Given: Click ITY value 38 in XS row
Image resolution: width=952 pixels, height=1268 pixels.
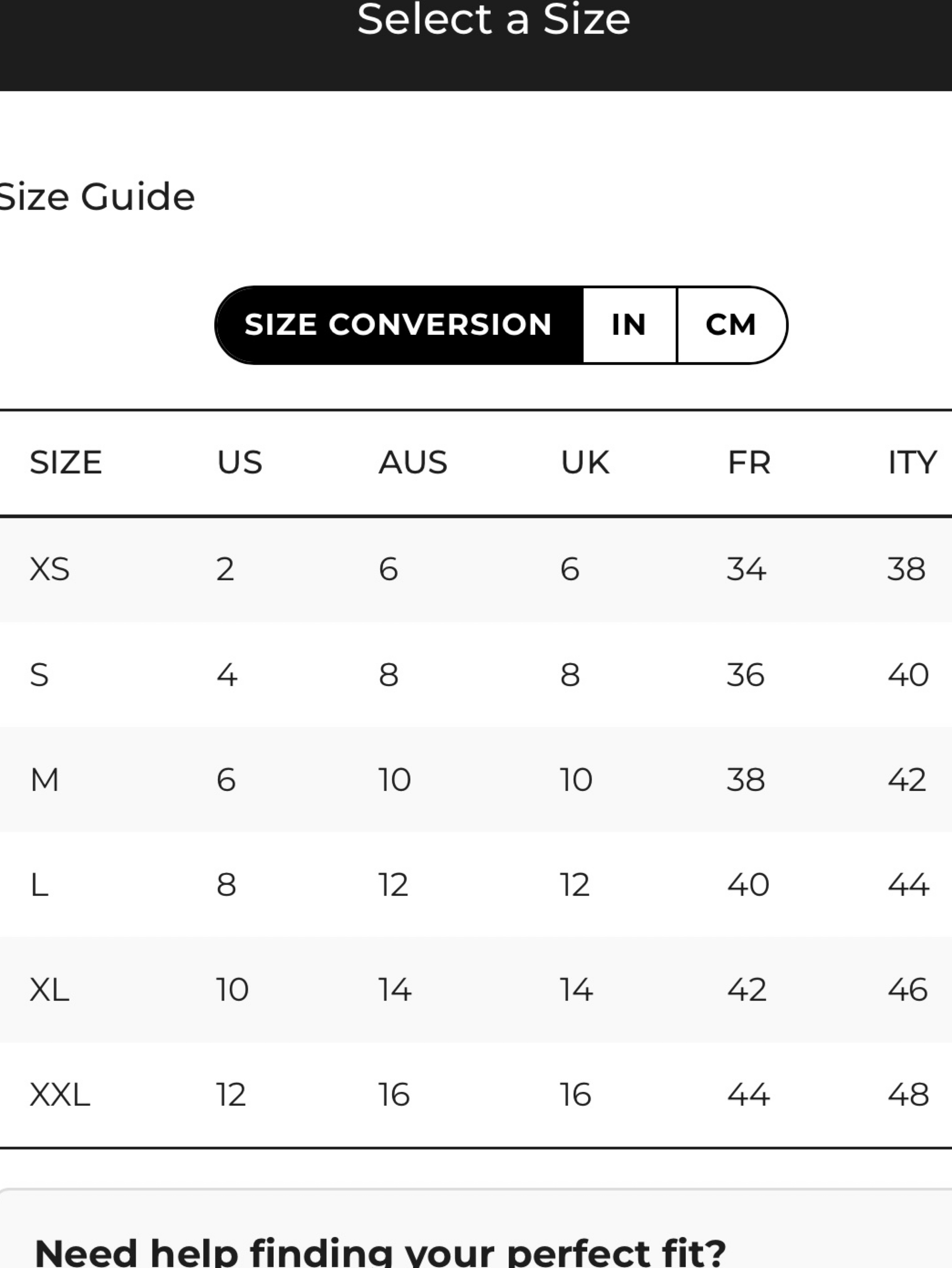Looking at the screenshot, I should point(906,570).
